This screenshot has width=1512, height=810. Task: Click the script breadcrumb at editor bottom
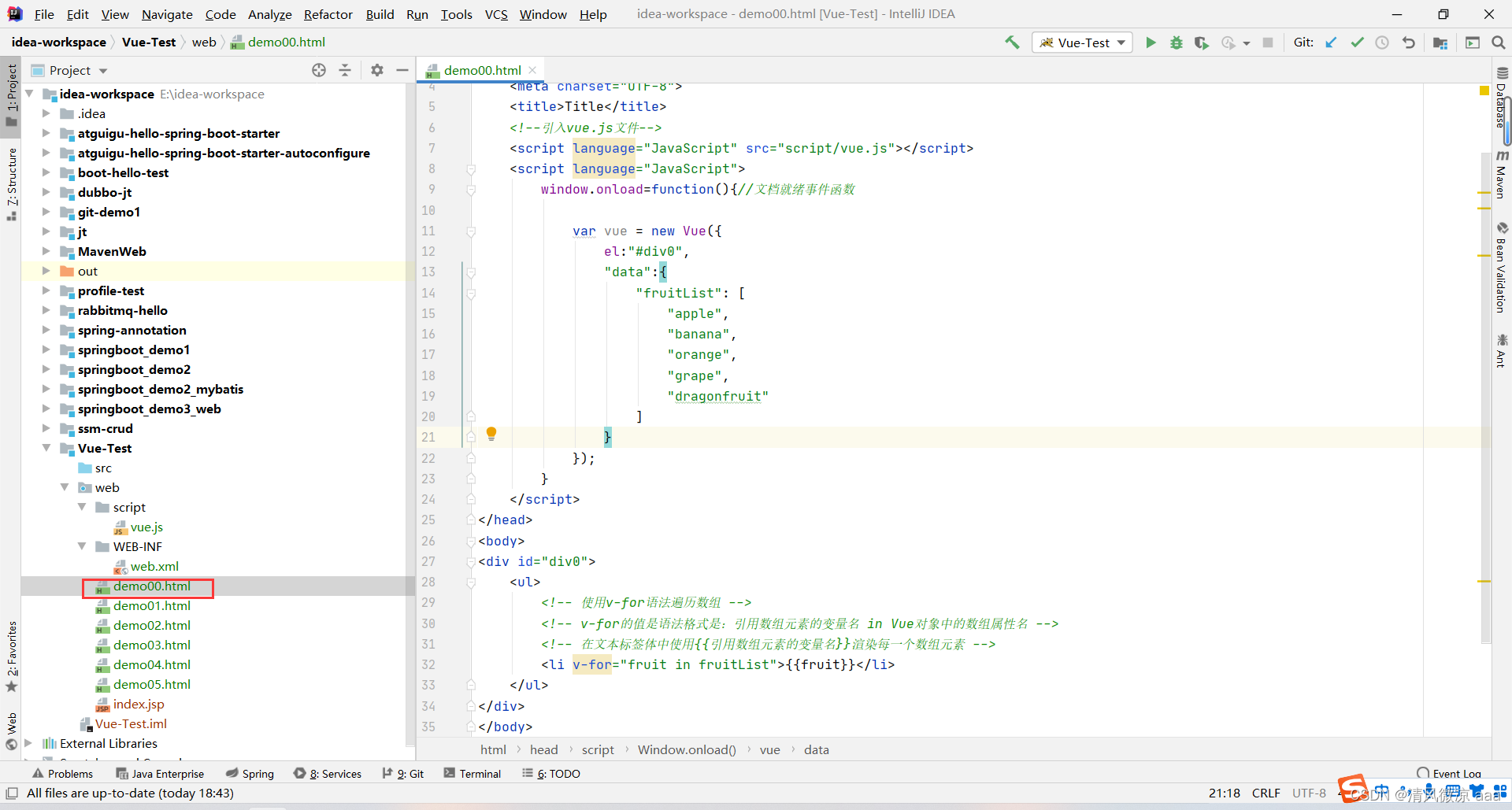(598, 750)
